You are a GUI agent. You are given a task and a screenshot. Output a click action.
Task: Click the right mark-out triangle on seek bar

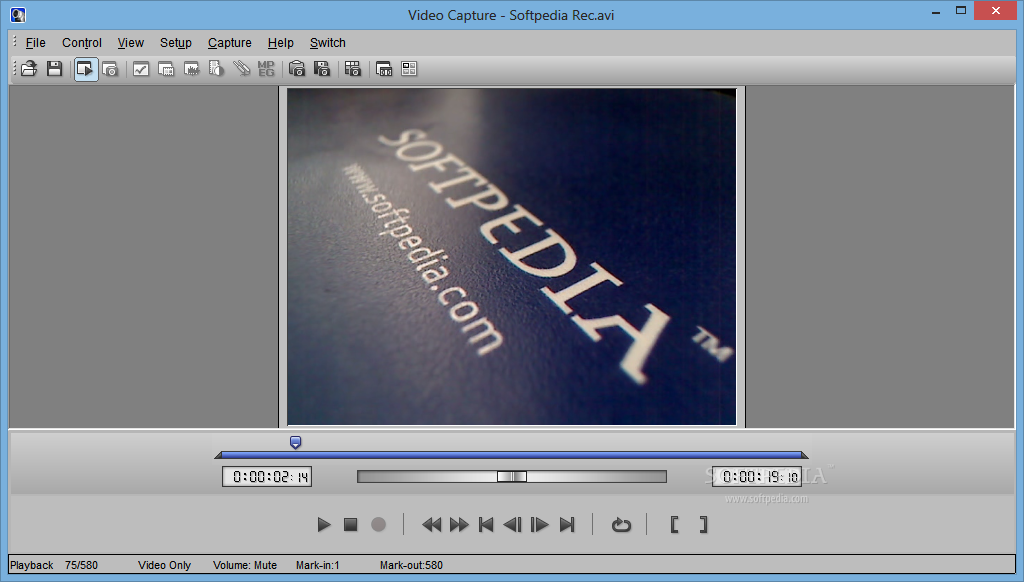click(x=805, y=455)
